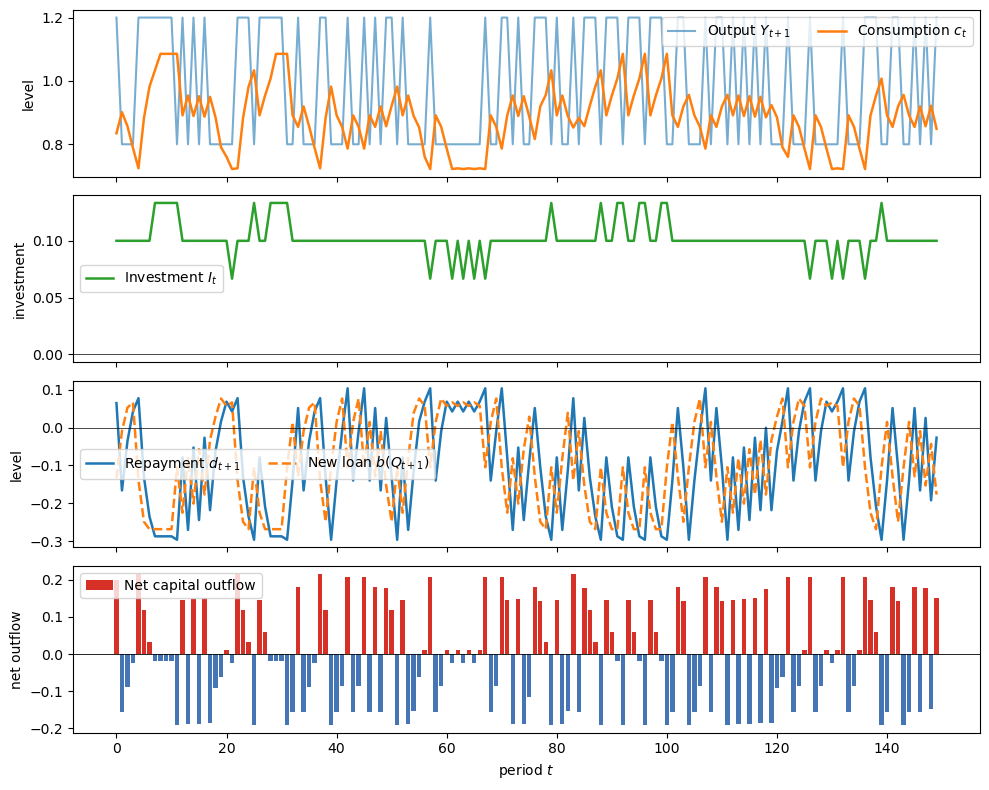This screenshot has height=790, width=989.
Task: Click the orange Consumption legend line sample
Action: coord(832,30)
